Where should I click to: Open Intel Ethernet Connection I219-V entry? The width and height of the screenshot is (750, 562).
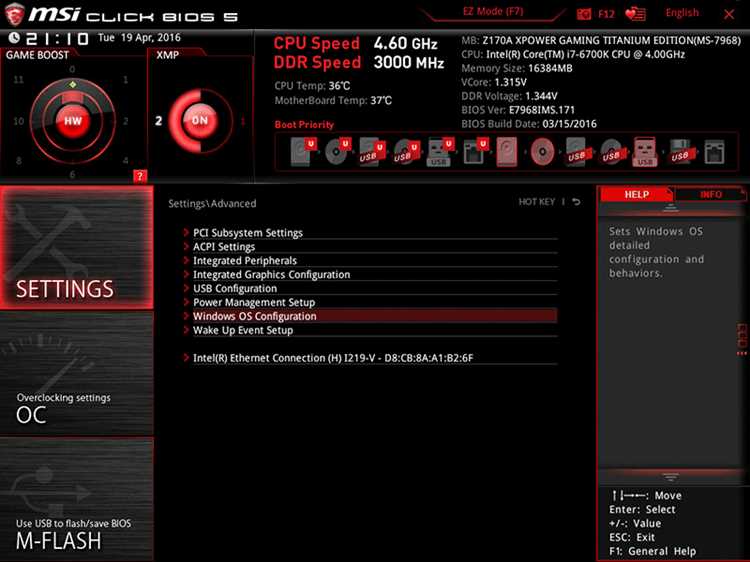click(370, 358)
